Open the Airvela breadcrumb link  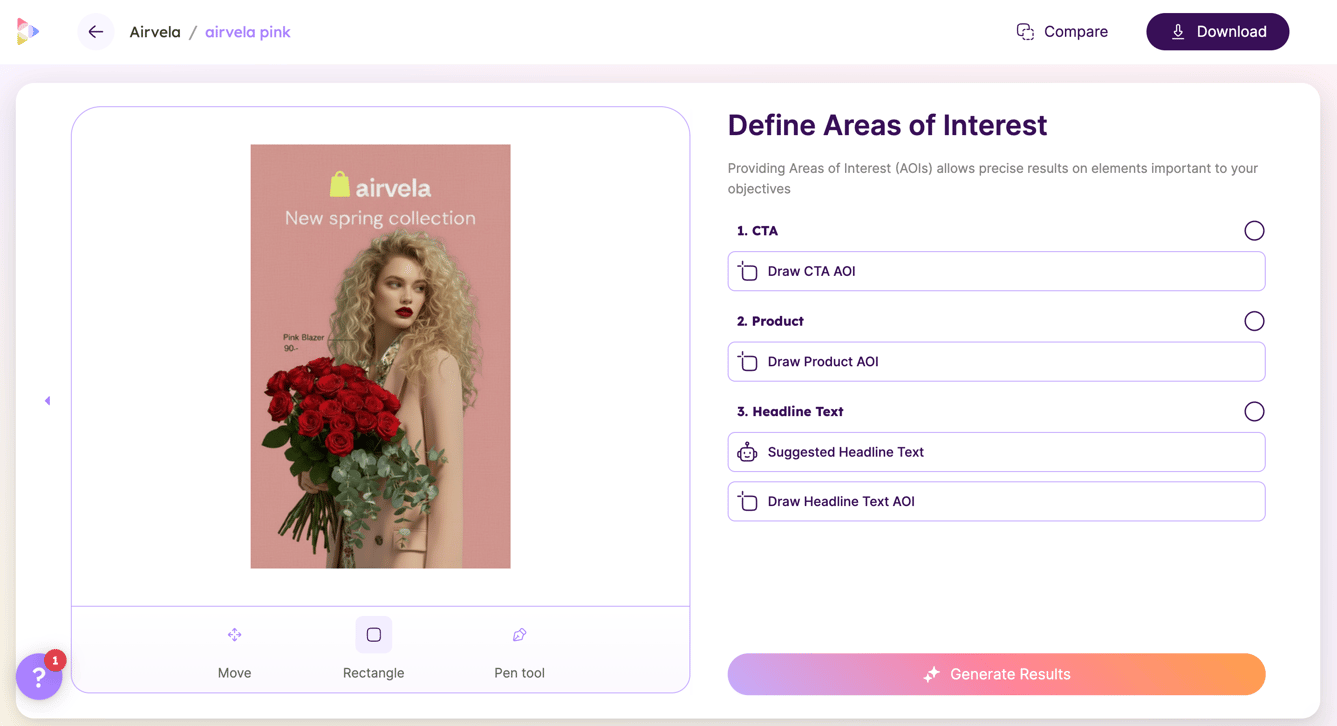click(x=155, y=32)
